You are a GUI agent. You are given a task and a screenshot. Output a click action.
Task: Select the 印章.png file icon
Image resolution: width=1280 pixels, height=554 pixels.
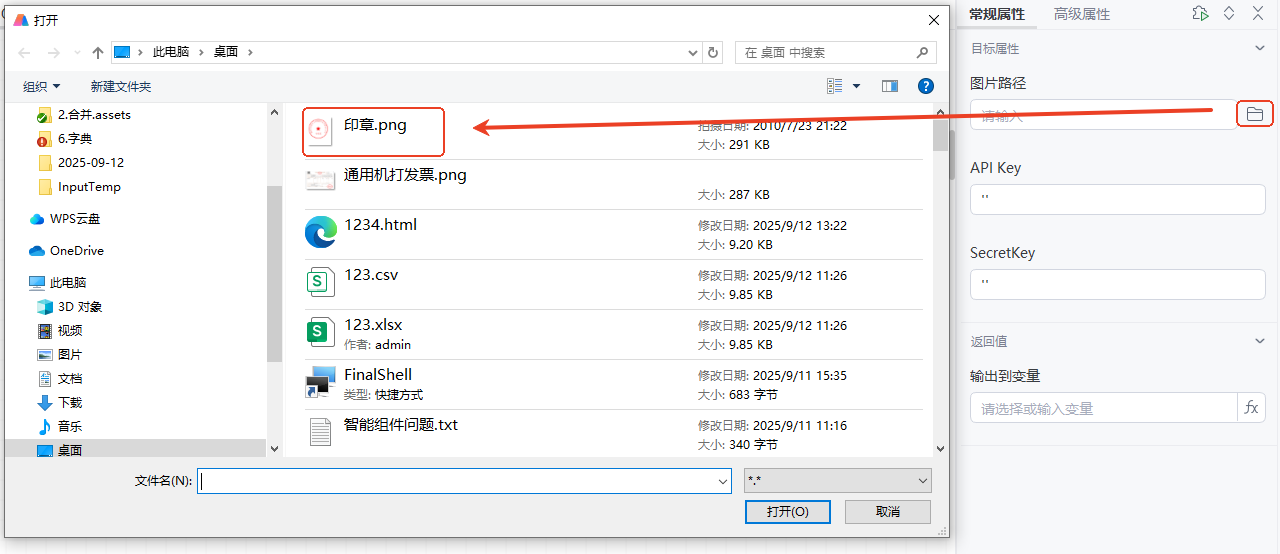[320, 130]
